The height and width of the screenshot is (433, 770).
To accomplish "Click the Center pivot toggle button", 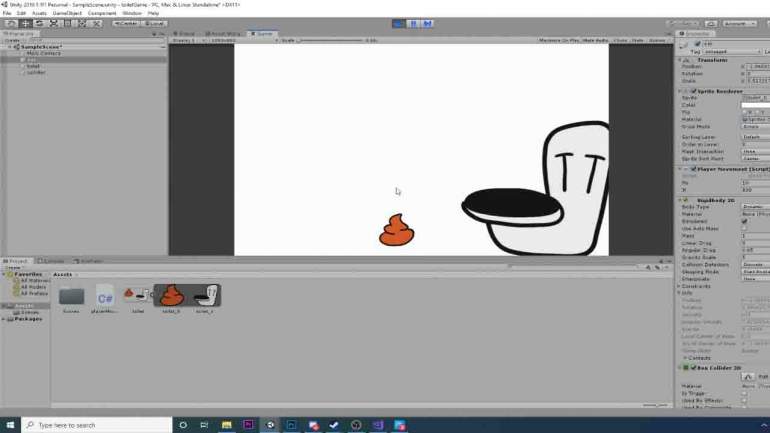I will [126, 23].
